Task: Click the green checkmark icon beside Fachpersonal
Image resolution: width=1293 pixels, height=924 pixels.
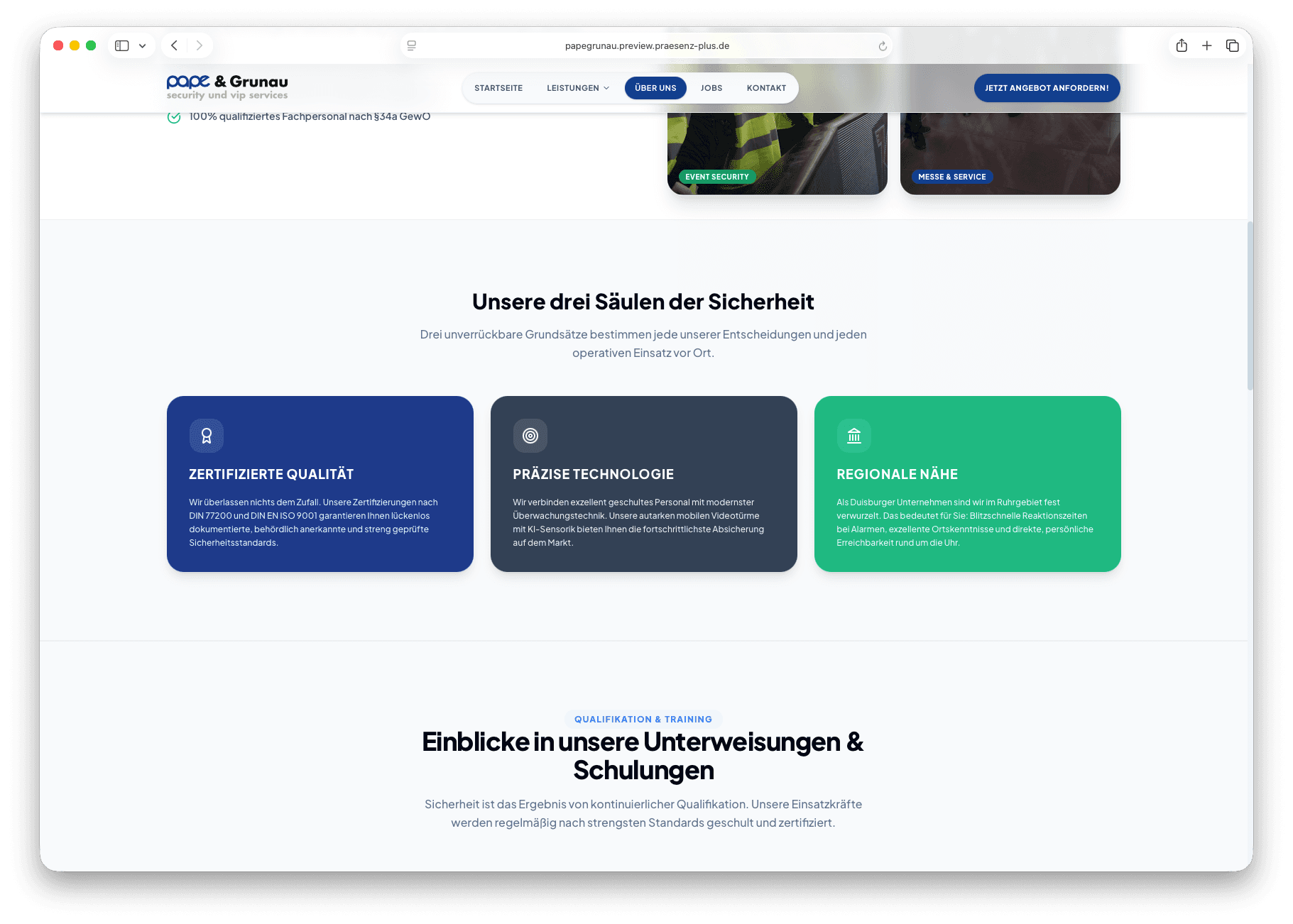Action: pos(174,117)
